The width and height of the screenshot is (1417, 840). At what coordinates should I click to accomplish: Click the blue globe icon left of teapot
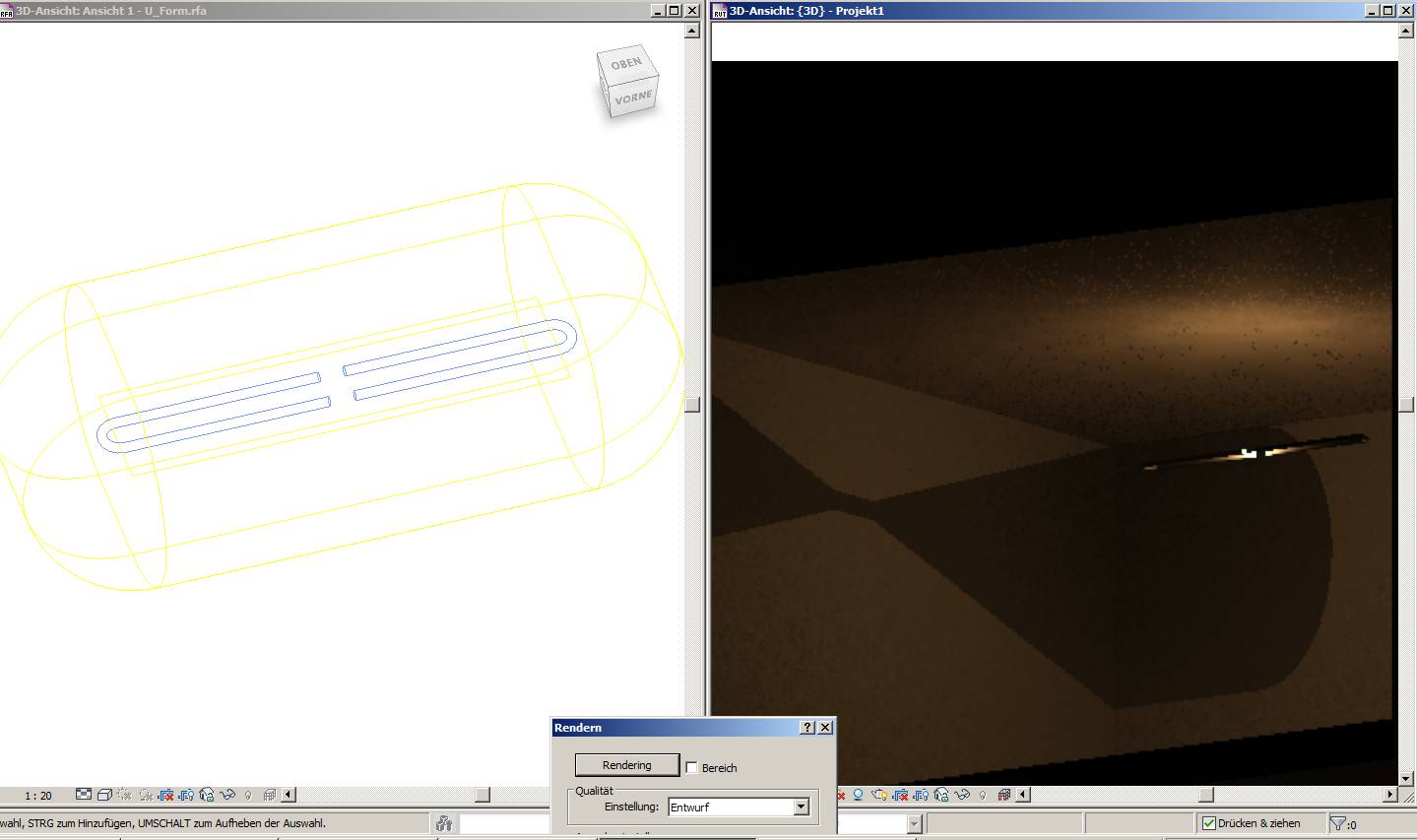(858, 795)
